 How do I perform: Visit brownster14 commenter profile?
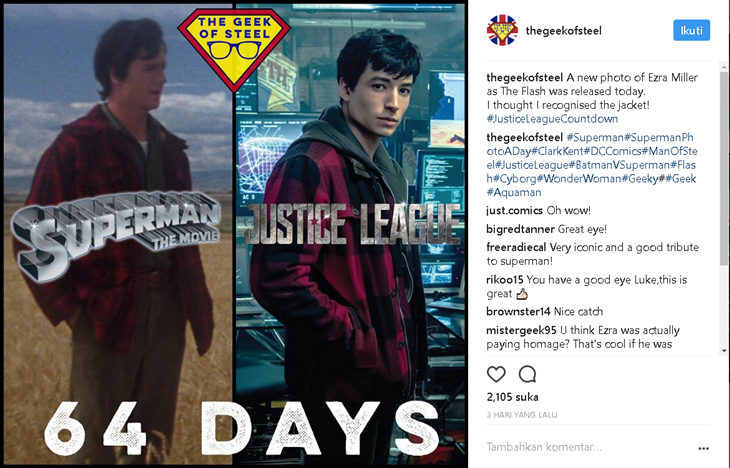point(518,312)
